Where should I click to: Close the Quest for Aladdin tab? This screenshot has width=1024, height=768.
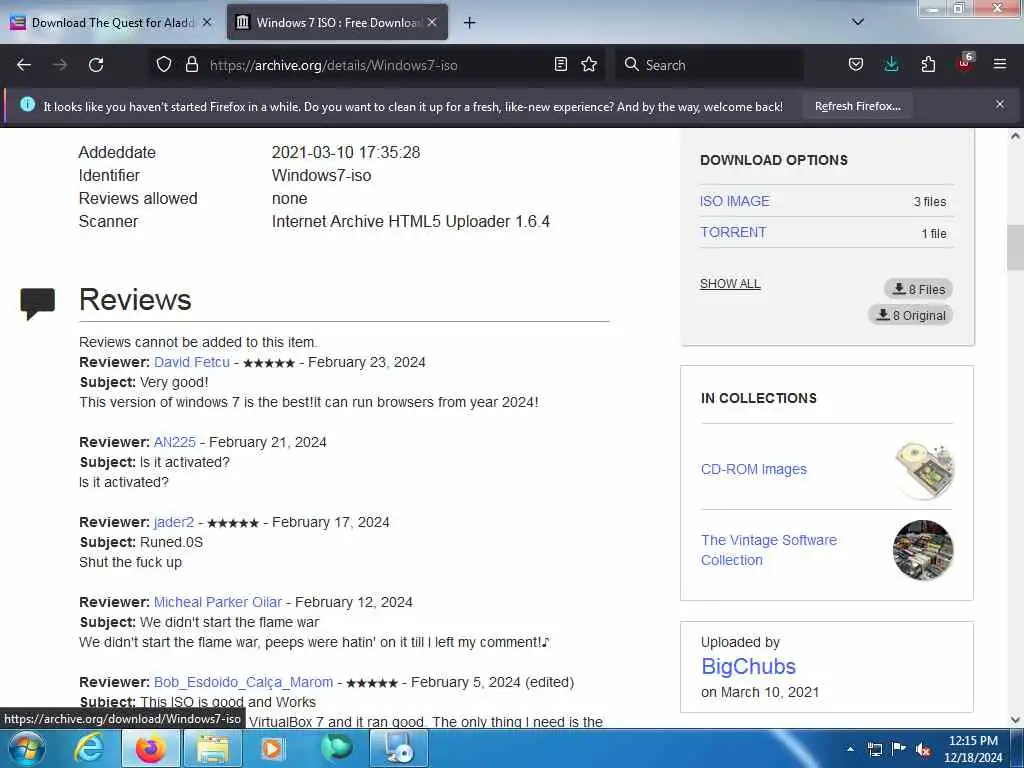[207, 22]
